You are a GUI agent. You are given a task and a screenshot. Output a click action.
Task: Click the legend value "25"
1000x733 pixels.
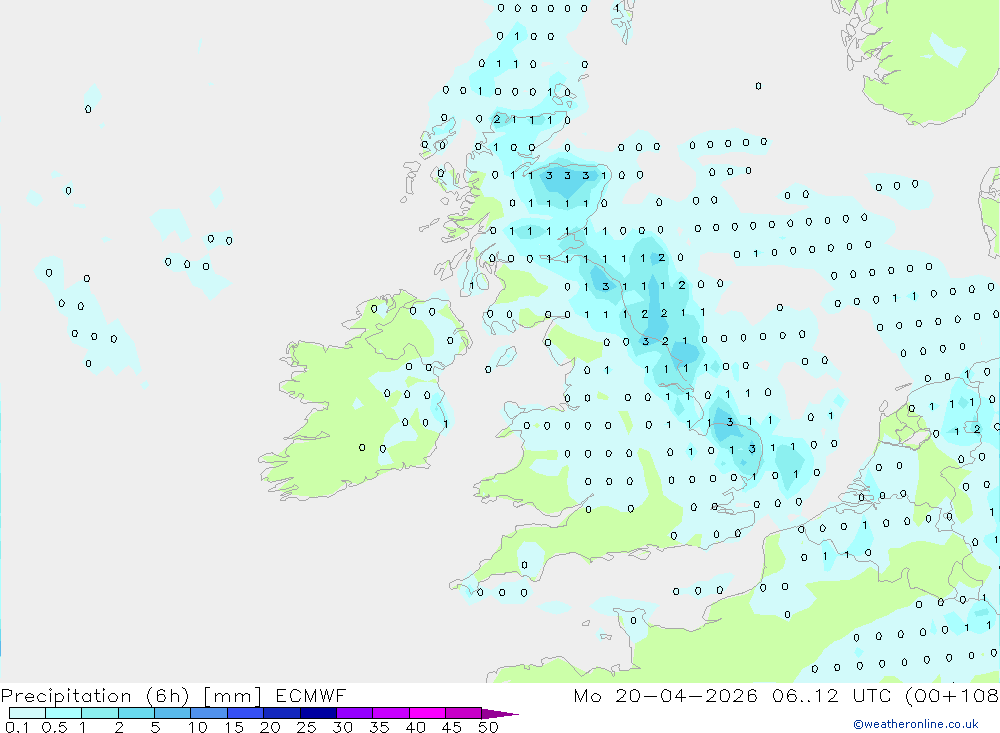tap(306, 727)
